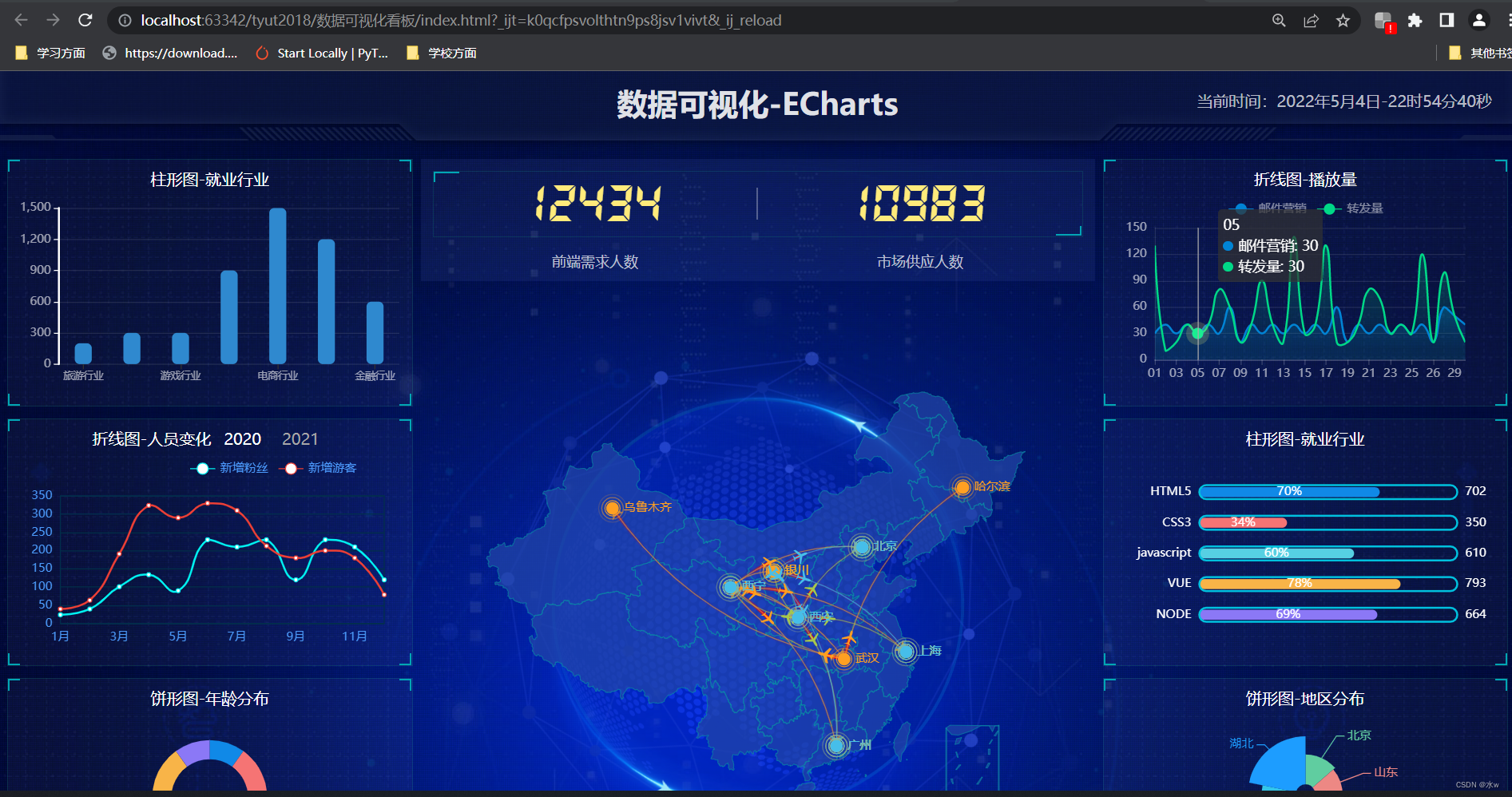Screen dimensions: 1512x797
Task: Reload the page with refresh icon
Action: pos(85,20)
